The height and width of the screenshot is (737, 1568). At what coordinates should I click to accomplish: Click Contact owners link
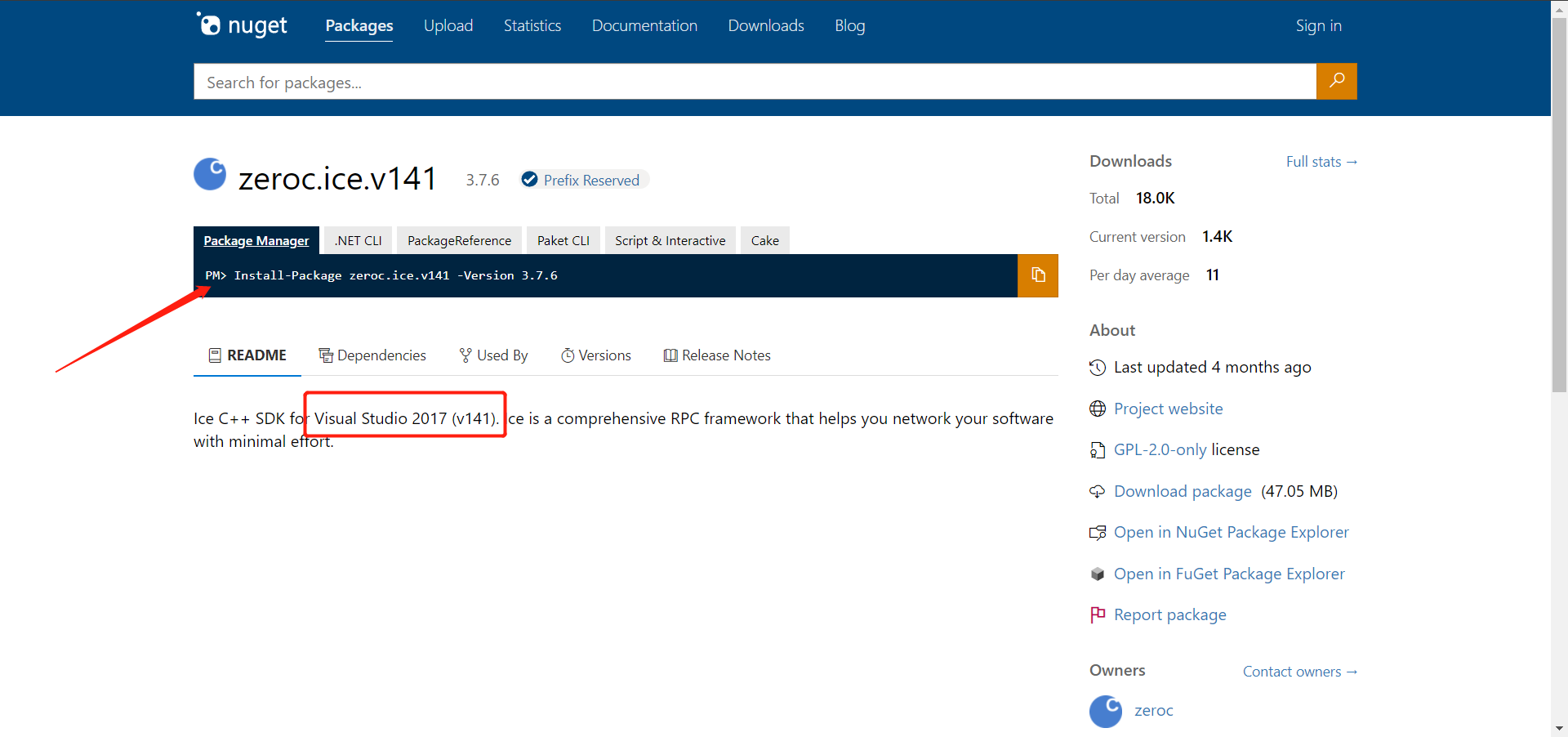[x=1300, y=672]
